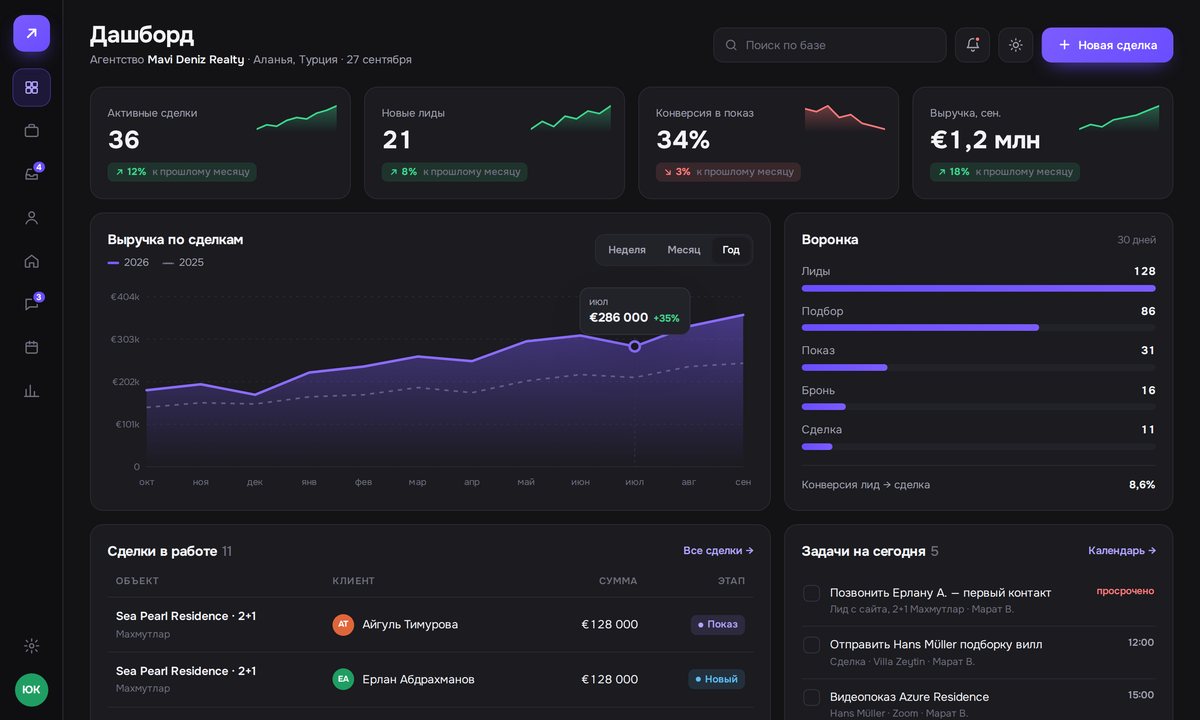Open the Все сделки link

tap(718, 550)
